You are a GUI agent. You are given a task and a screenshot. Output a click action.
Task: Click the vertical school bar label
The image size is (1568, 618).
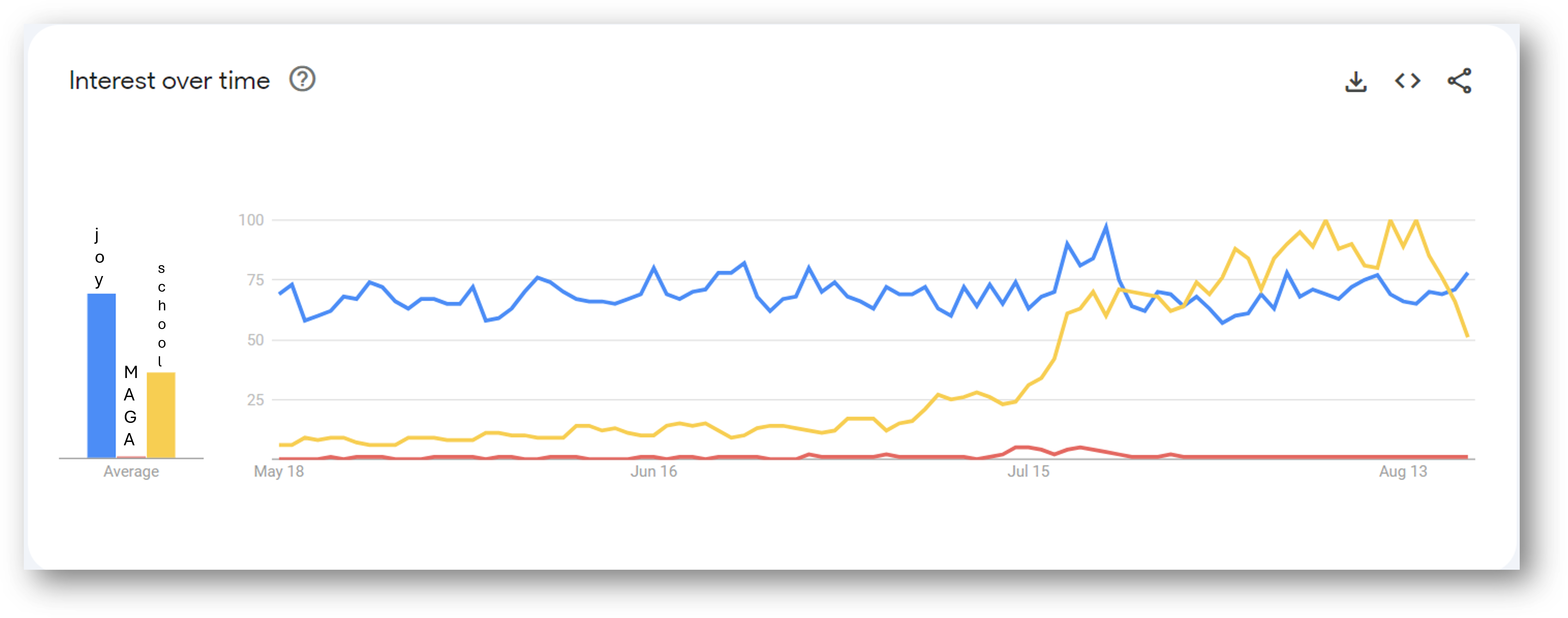coord(161,315)
